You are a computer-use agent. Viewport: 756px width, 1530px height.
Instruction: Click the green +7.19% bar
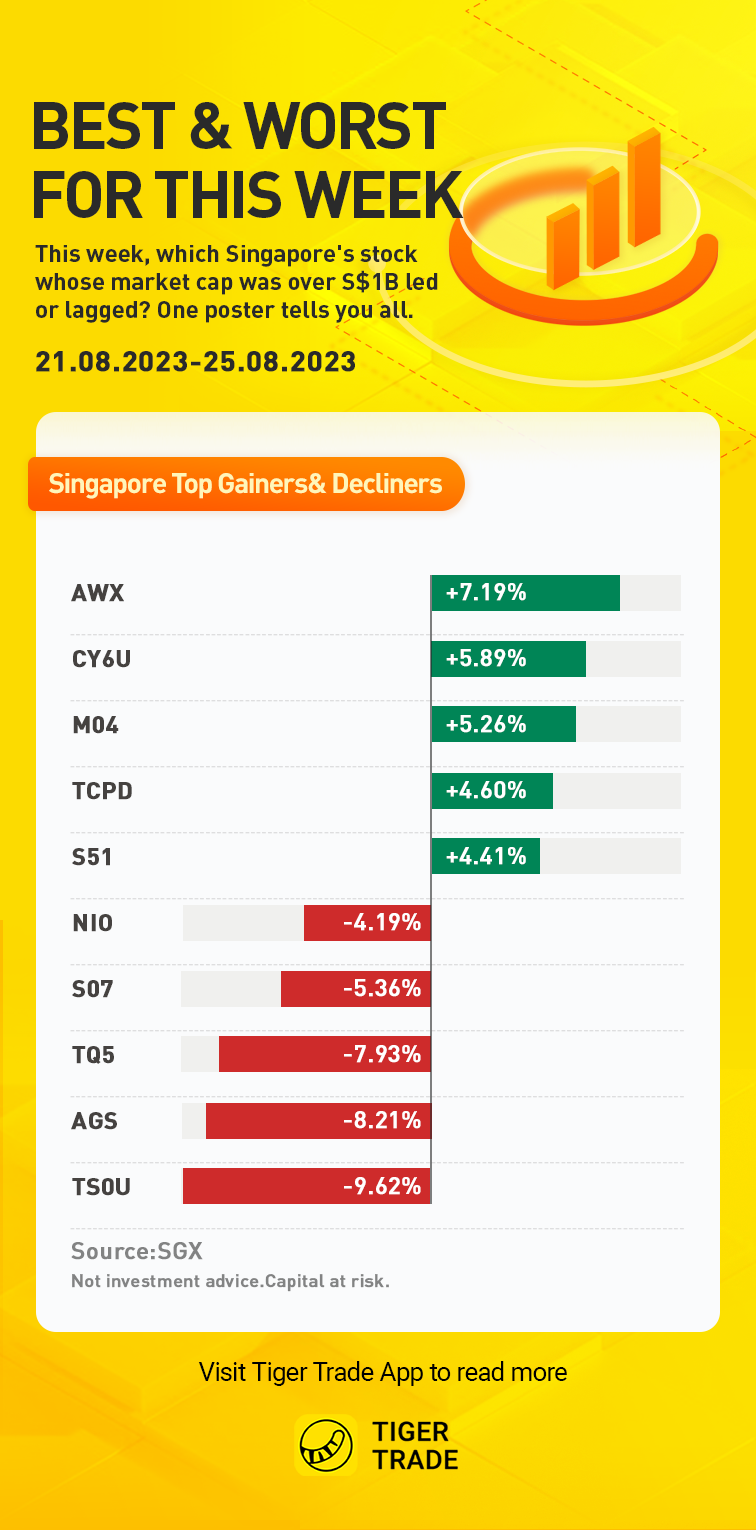(x=526, y=593)
